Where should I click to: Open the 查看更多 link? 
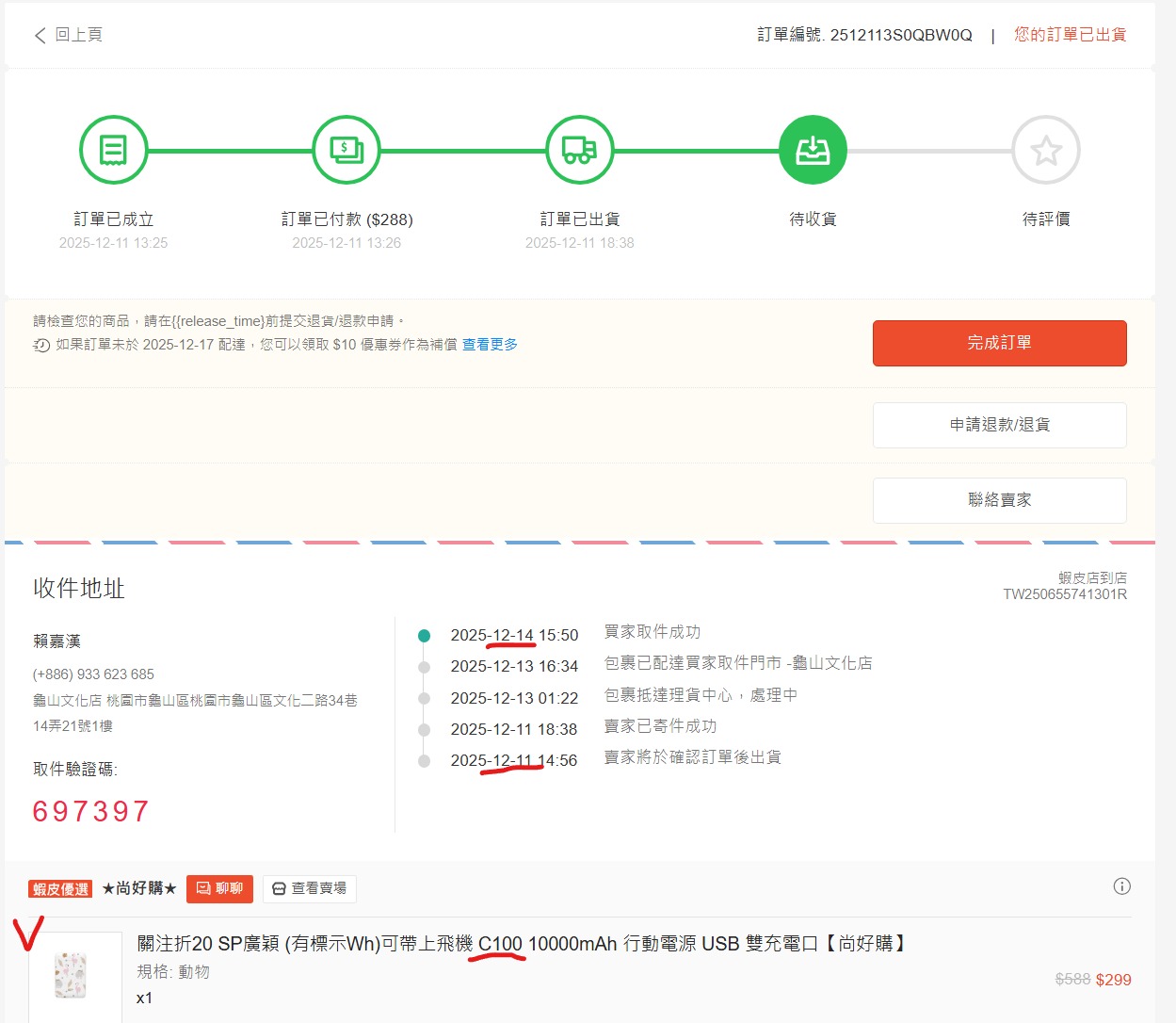pyautogui.click(x=490, y=345)
